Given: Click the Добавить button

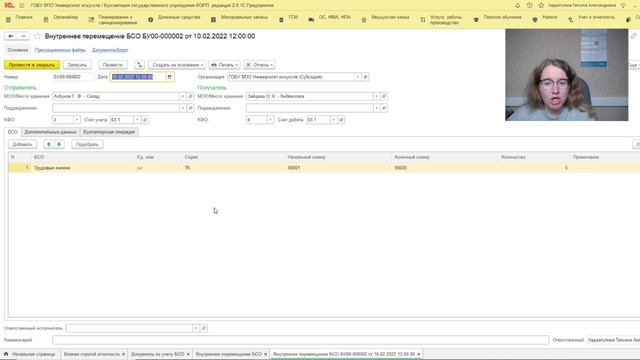Looking at the screenshot, I should tap(22, 144).
